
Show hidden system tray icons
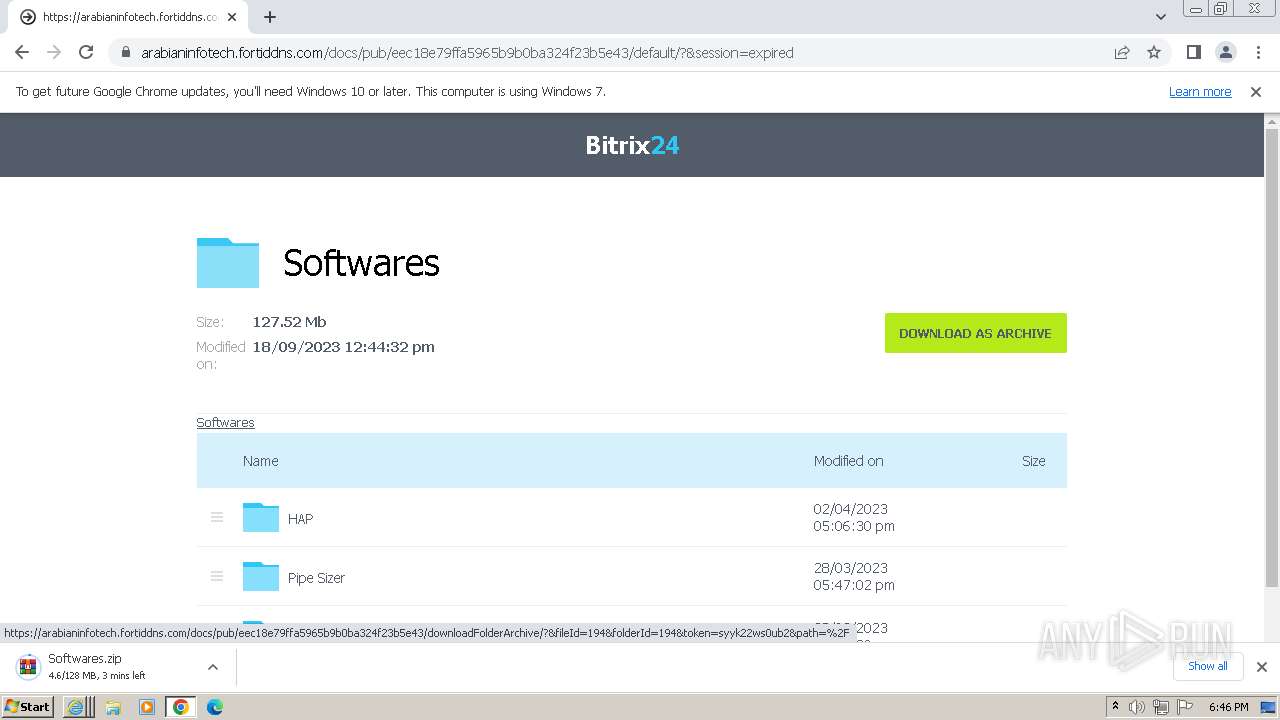[x=1115, y=706]
